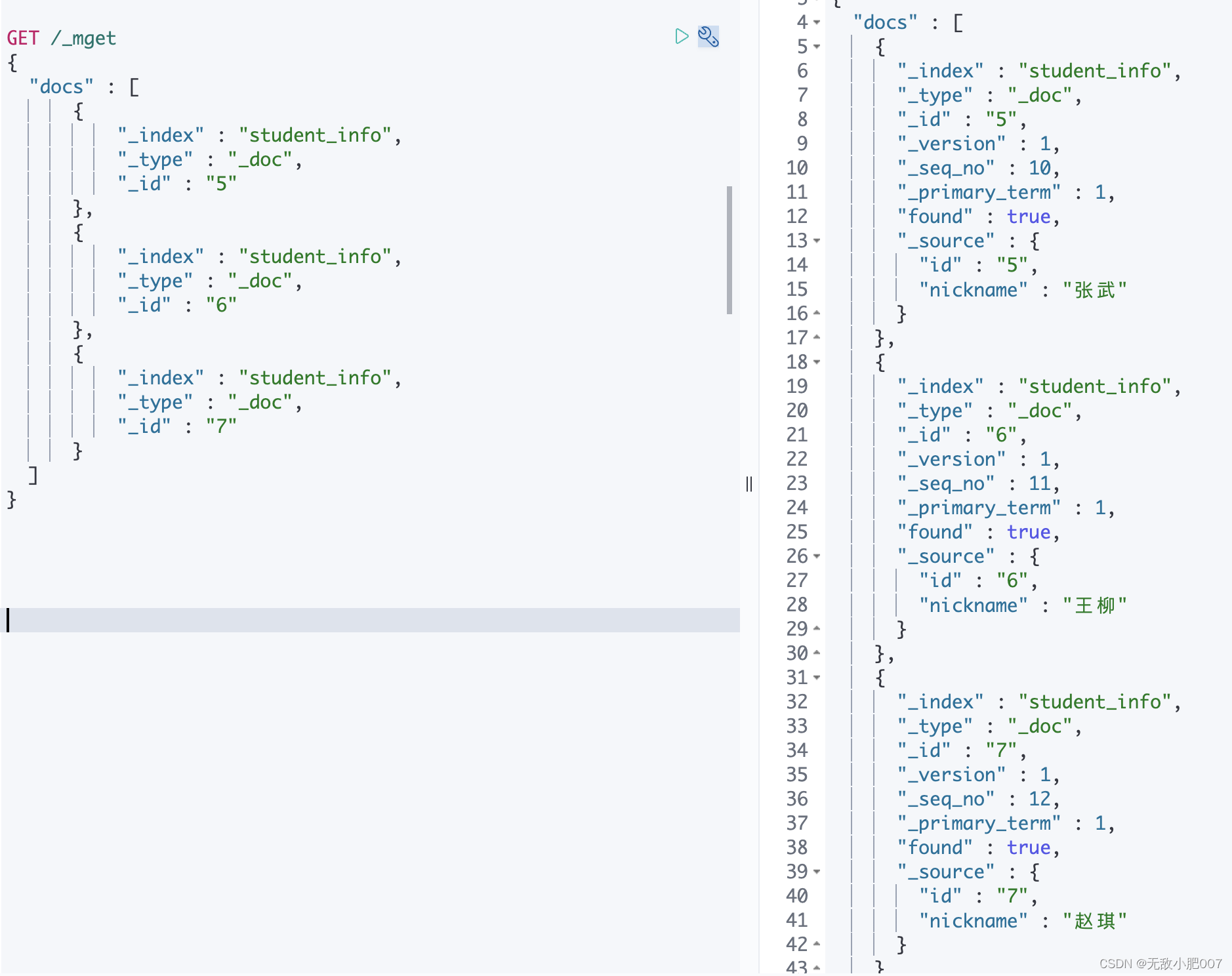
Task: Collapse the object fold arrow at line 5
Action: tap(817, 47)
